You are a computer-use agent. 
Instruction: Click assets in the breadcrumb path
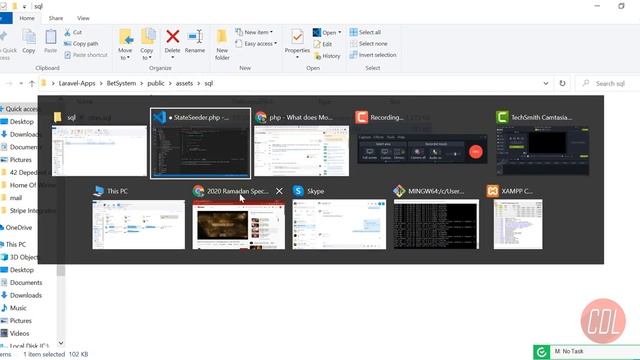[x=184, y=83]
